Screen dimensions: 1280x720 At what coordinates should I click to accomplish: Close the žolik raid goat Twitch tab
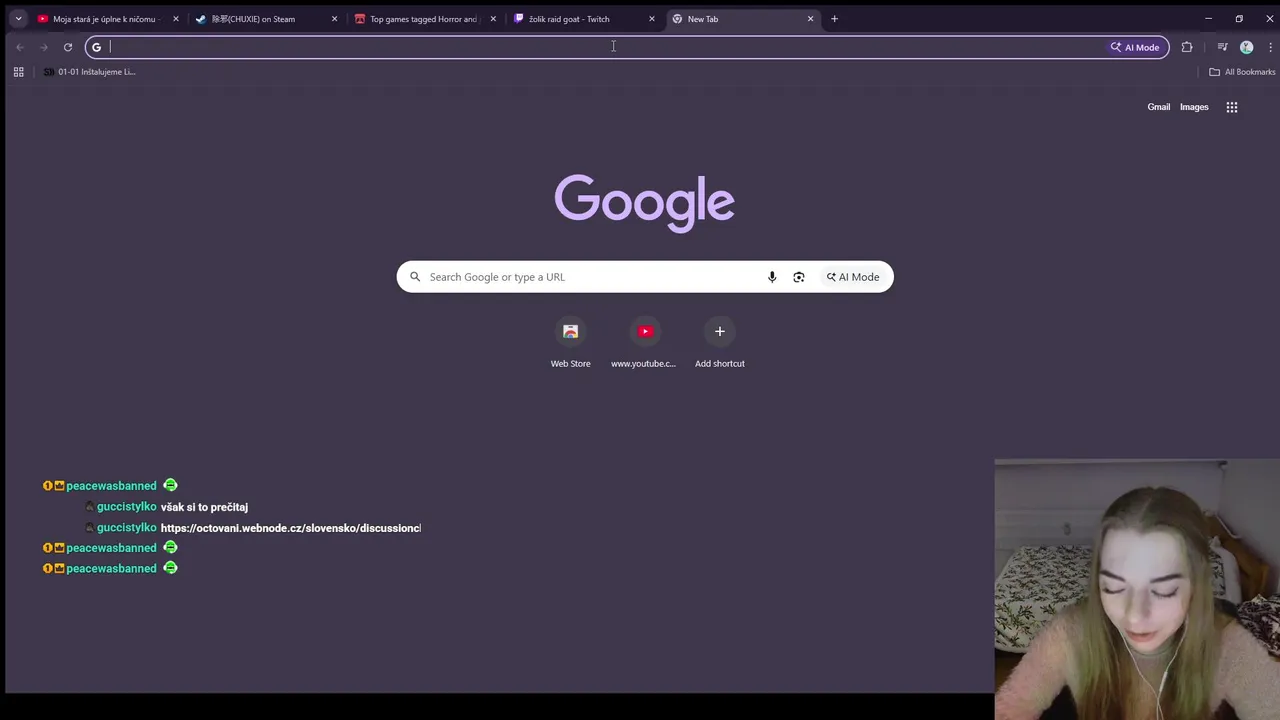(x=652, y=18)
